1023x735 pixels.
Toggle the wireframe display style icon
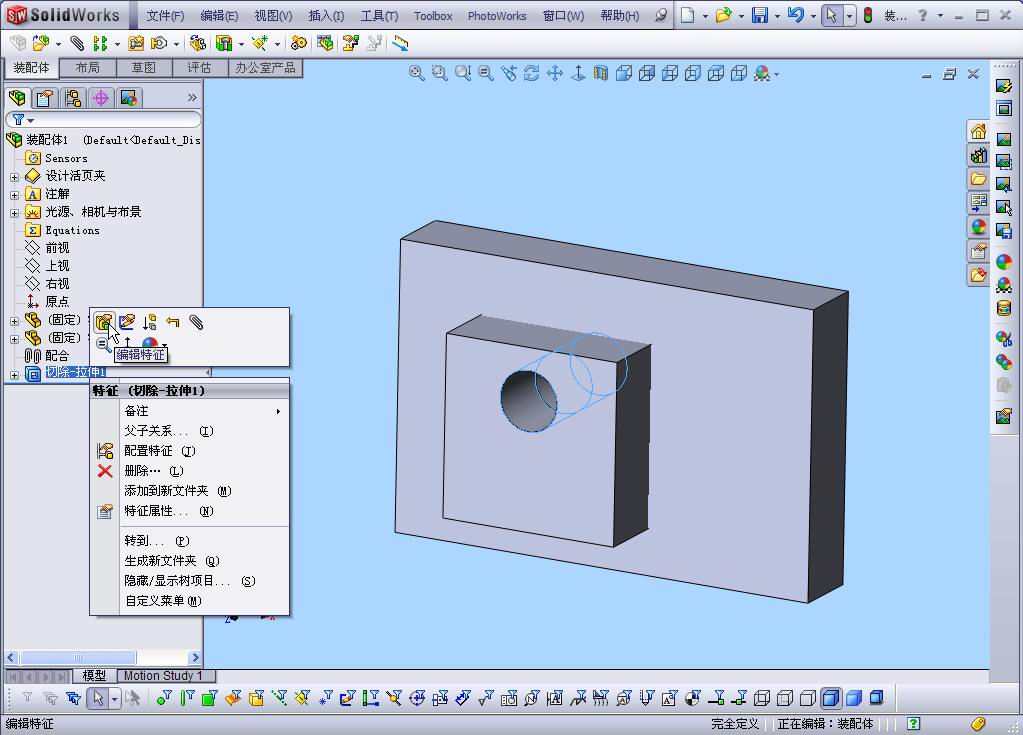[x=762, y=698]
